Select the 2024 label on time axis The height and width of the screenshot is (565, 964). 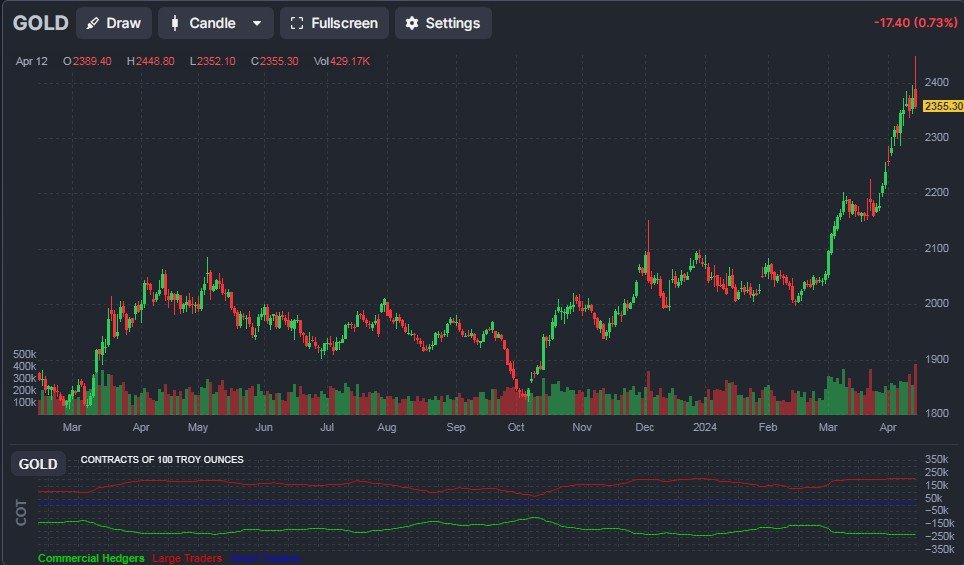(x=705, y=427)
